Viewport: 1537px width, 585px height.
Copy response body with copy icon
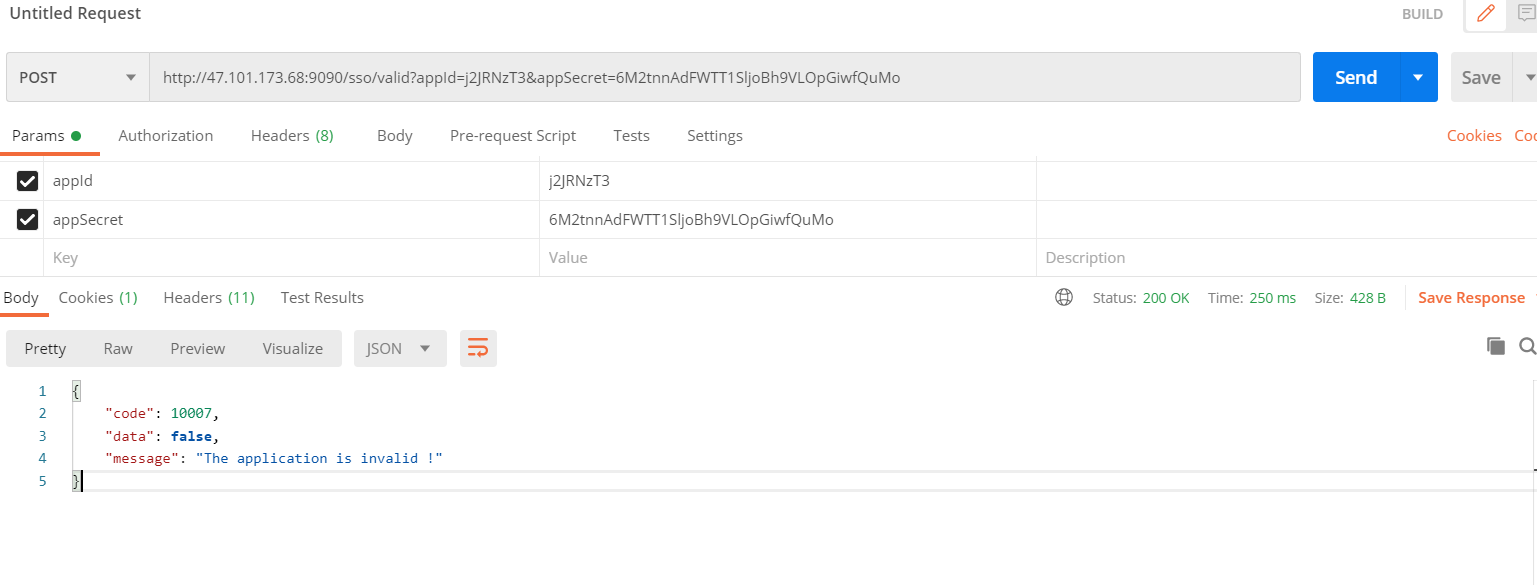click(1496, 346)
